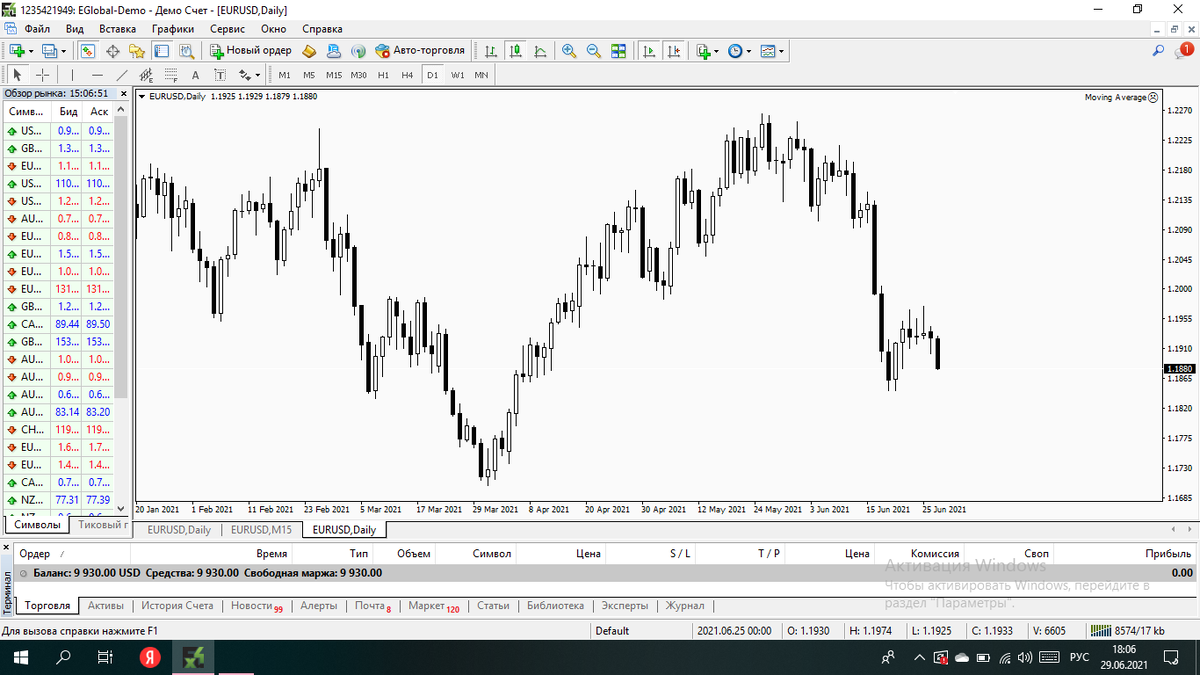The height and width of the screenshot is (675, 1200).
Task: Draw a vertical line
Action: point(72,75)
